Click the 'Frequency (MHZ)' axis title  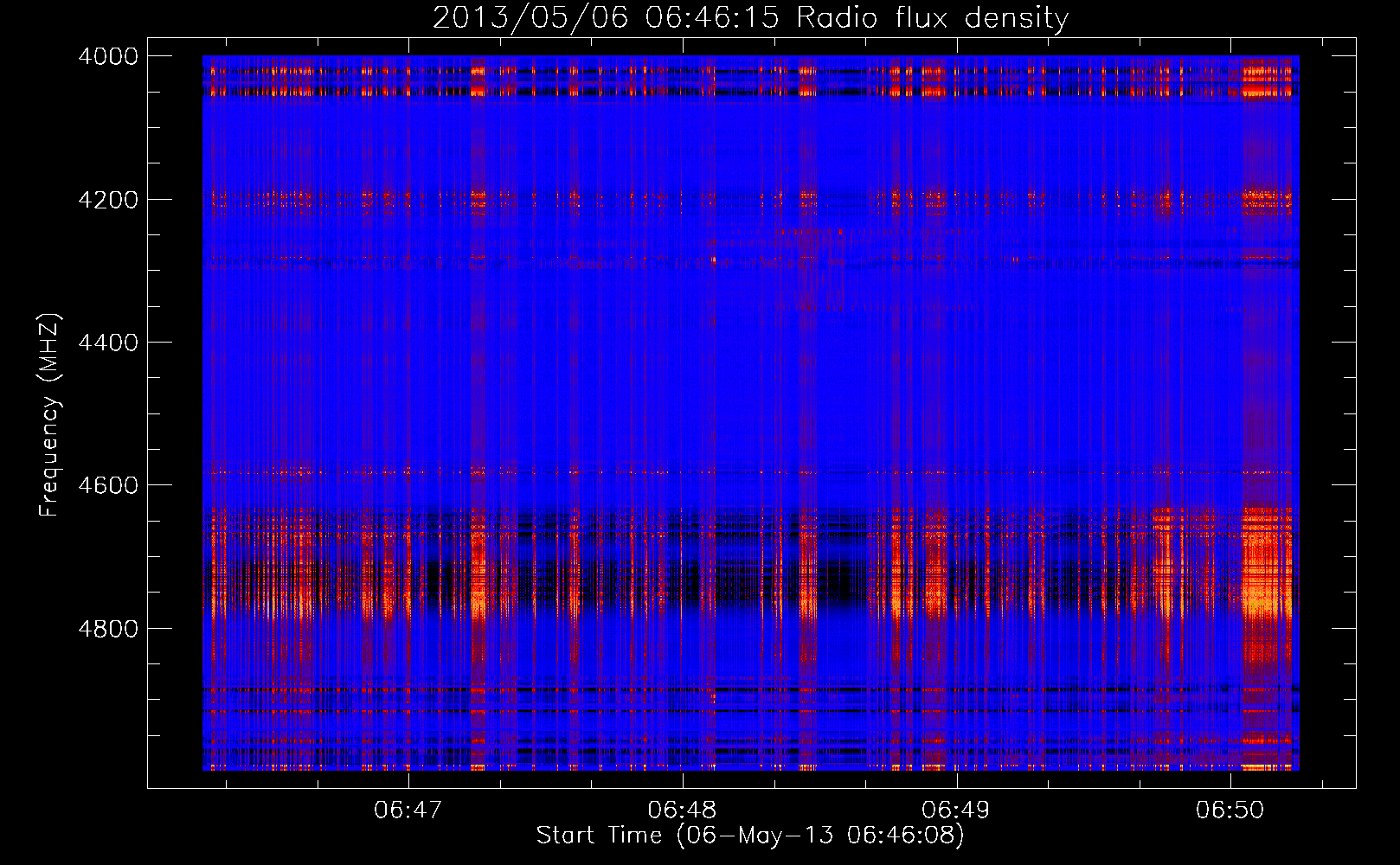point(50,414)
